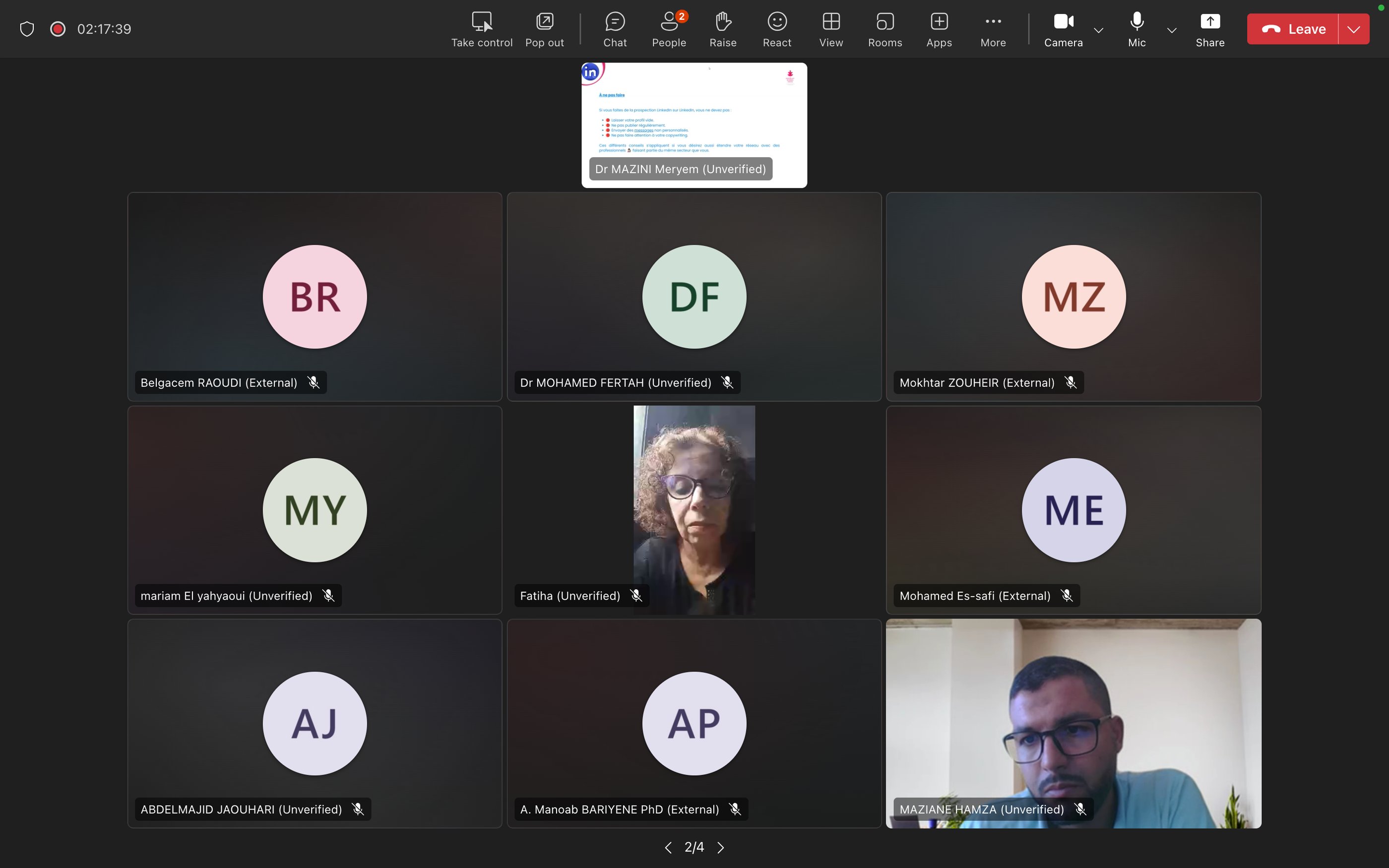
Task: Open the Rooms breakout option
Action: [x=884, y=29]
